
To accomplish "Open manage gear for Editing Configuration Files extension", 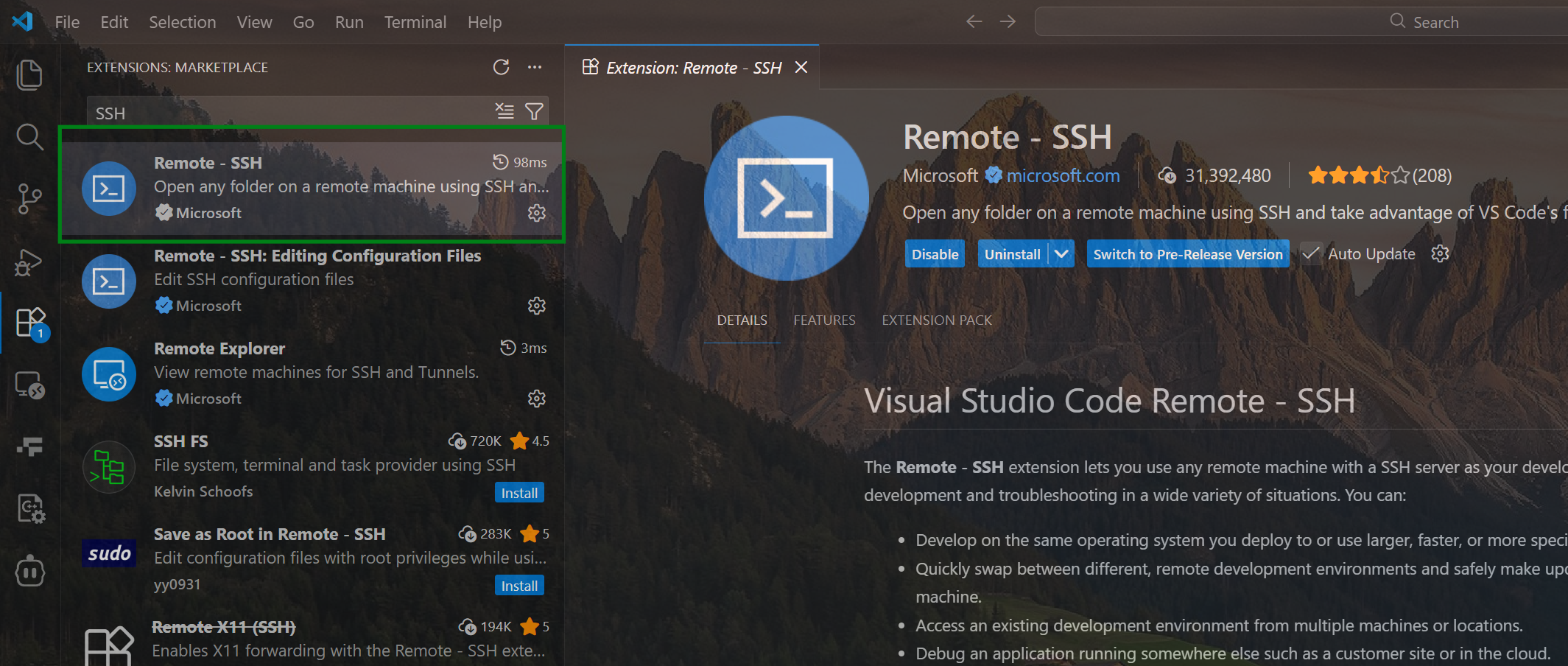I will [537, 306].
